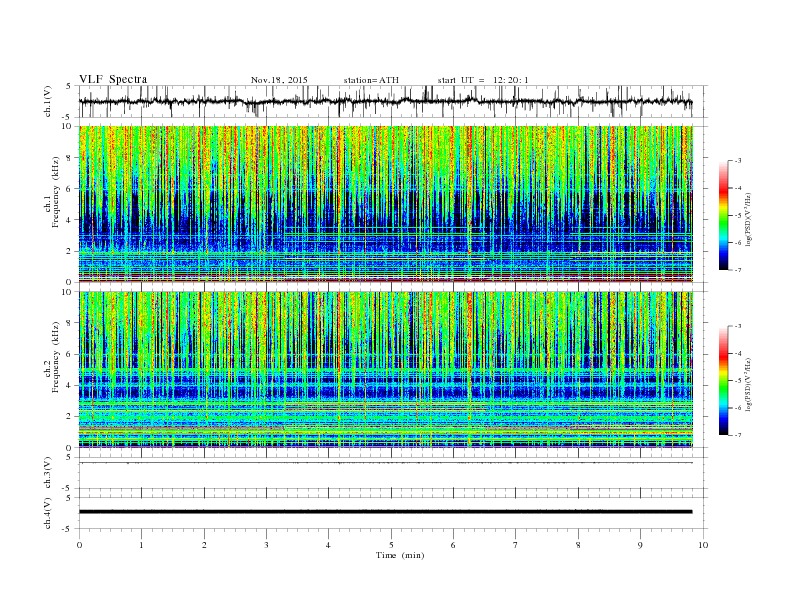This screenshot has width=792, height=612.
Task: Click the "-5" label on upper color bar
Action: [738, 215]
